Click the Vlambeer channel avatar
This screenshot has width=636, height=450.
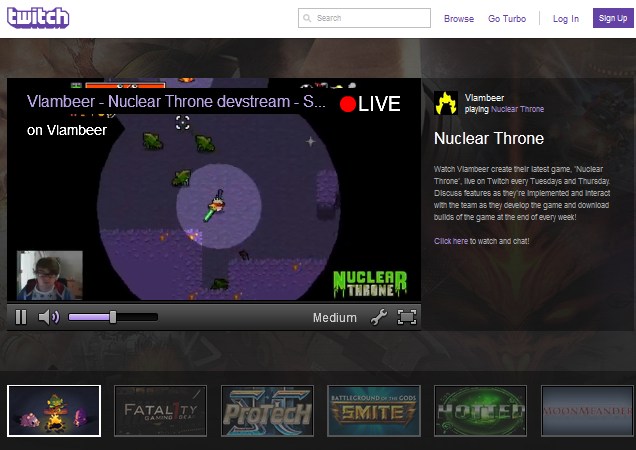click(x=446, y=102)
